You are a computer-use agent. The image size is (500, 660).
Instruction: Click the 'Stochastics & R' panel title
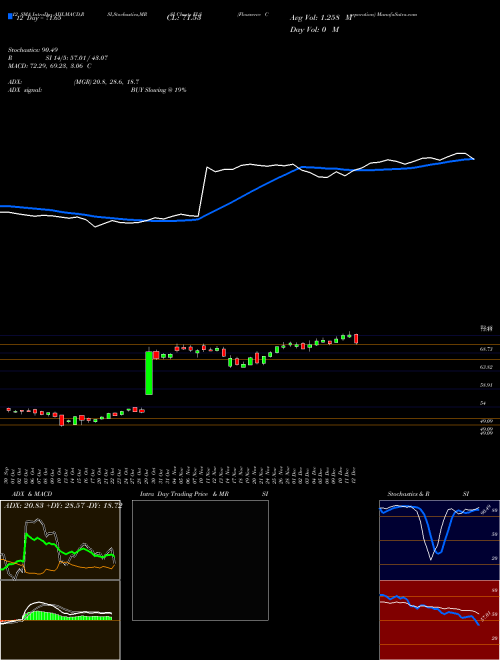pos(409,494)
